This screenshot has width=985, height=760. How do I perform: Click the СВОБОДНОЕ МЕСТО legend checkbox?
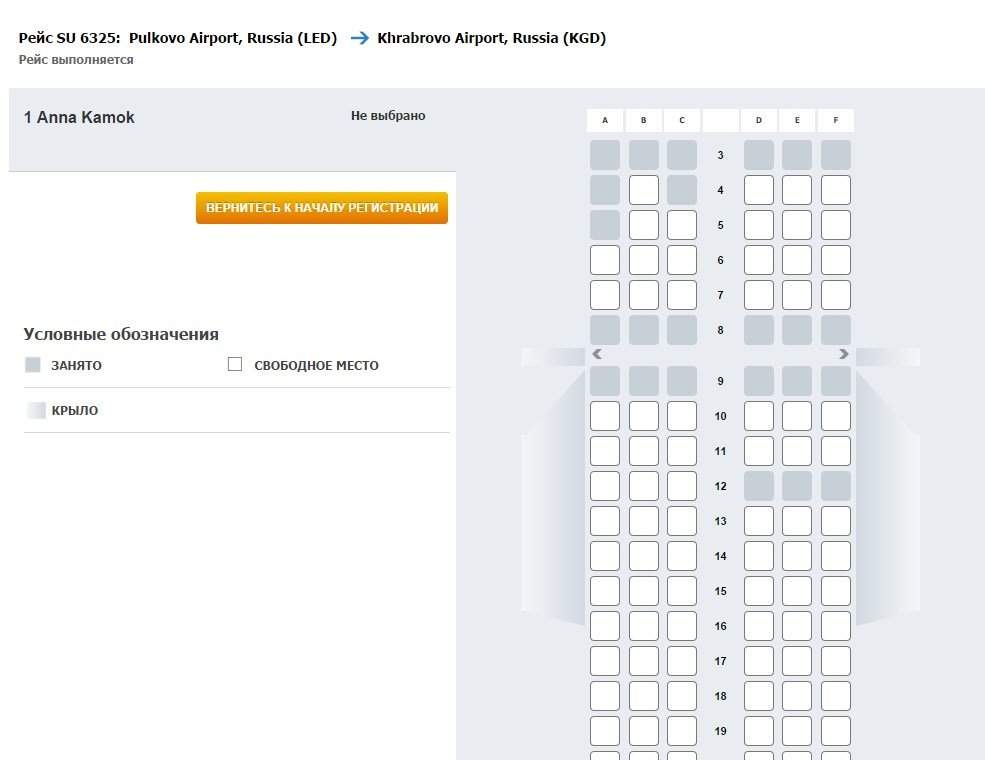click(x=235, y=365)
